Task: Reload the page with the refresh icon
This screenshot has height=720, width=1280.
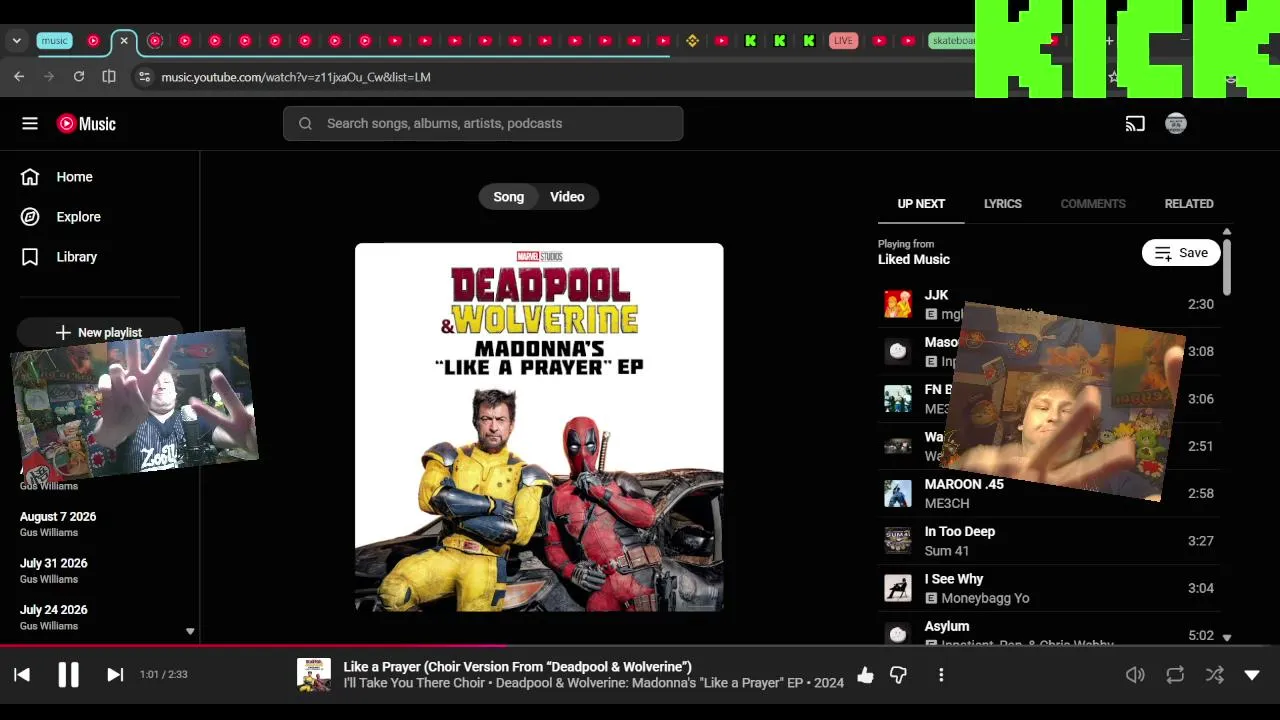Action: [79, 77]
